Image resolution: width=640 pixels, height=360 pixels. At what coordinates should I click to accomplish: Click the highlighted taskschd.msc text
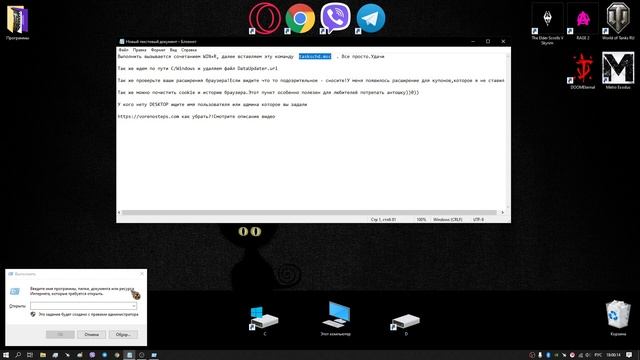315,56
